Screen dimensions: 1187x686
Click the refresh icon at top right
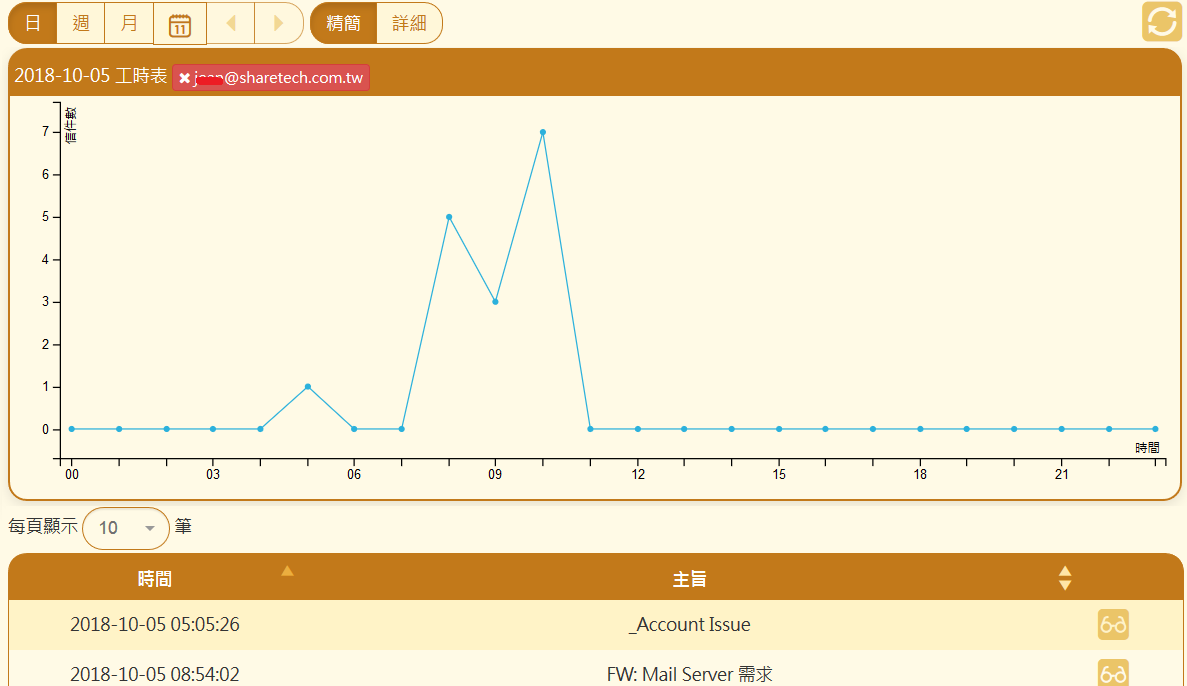(1162, 23)
